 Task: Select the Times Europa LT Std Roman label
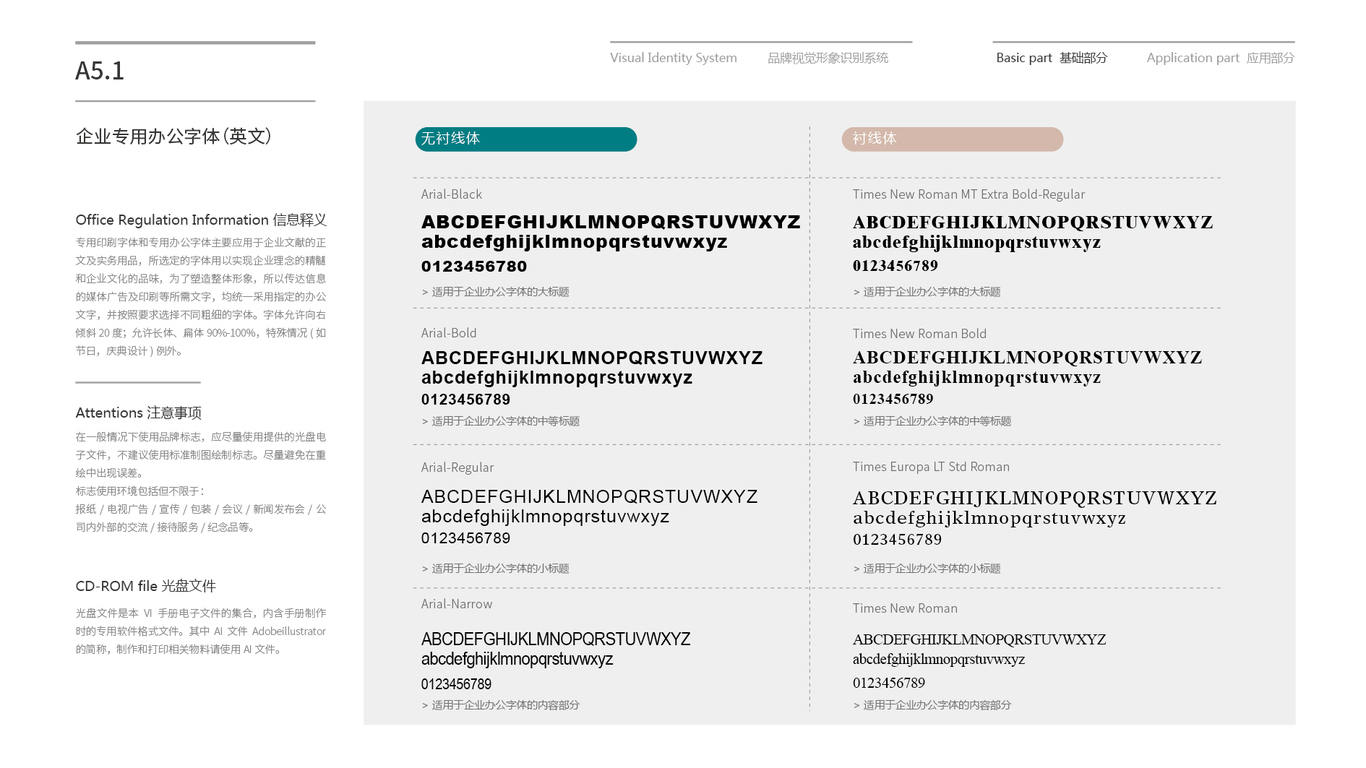tap(931, 467)
